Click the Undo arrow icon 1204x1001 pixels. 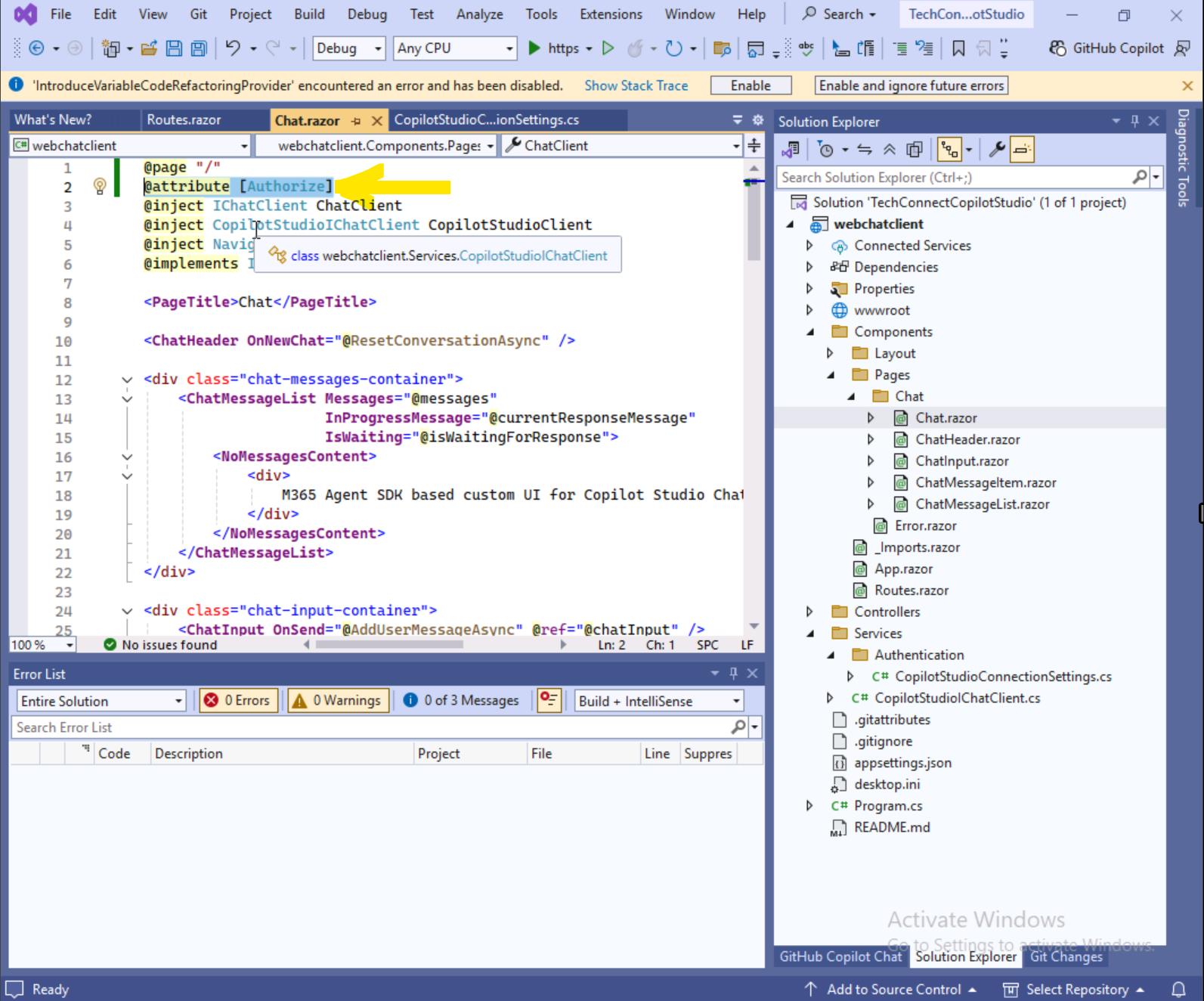233,48
